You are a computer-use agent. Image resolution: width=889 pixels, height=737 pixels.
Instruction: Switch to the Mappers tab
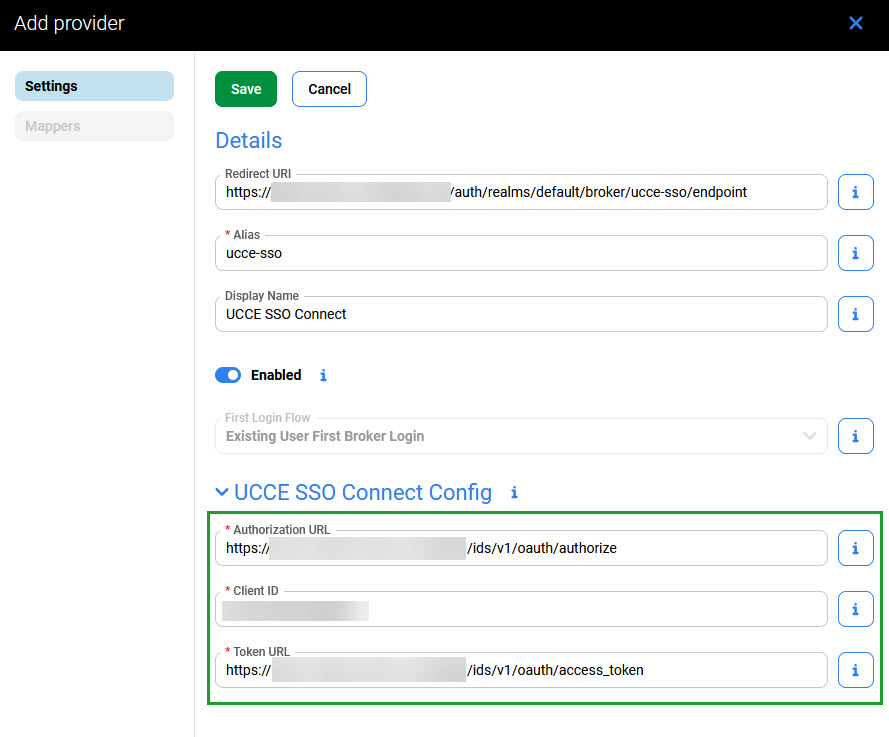pos(94,126)
